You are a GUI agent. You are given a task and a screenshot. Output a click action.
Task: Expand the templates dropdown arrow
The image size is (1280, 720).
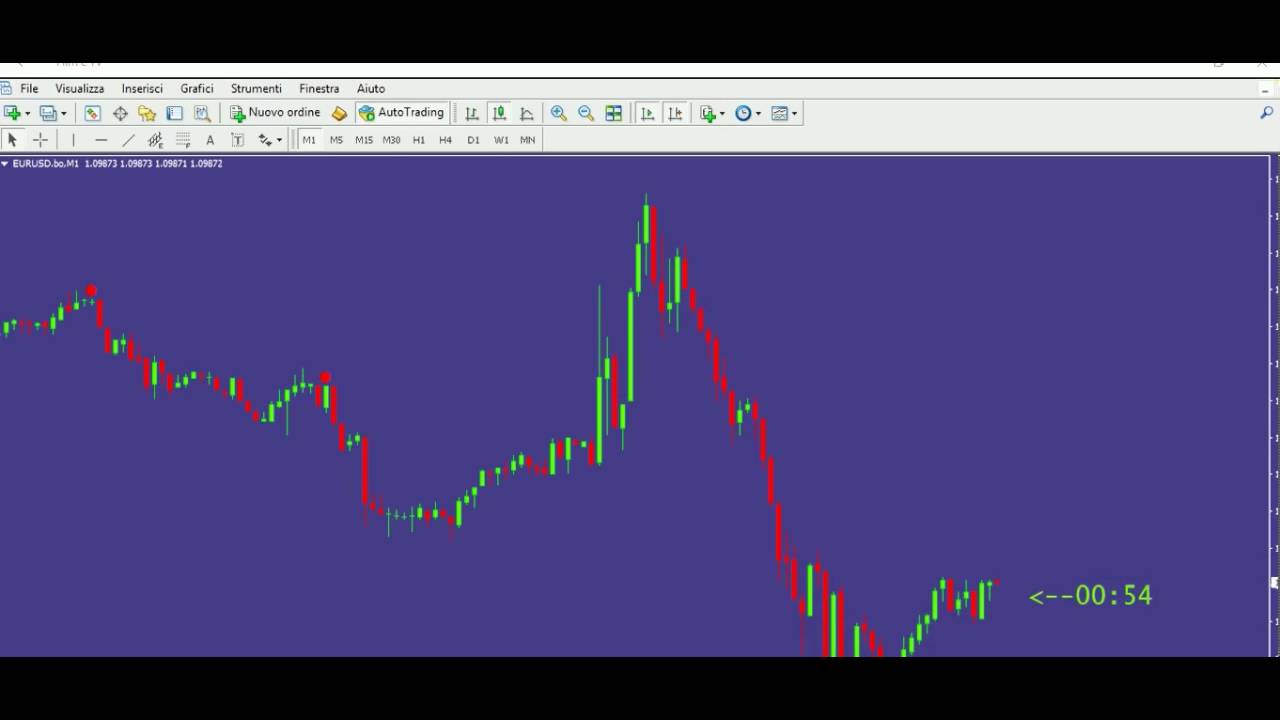pyautogui.click(x=795, y=114)
